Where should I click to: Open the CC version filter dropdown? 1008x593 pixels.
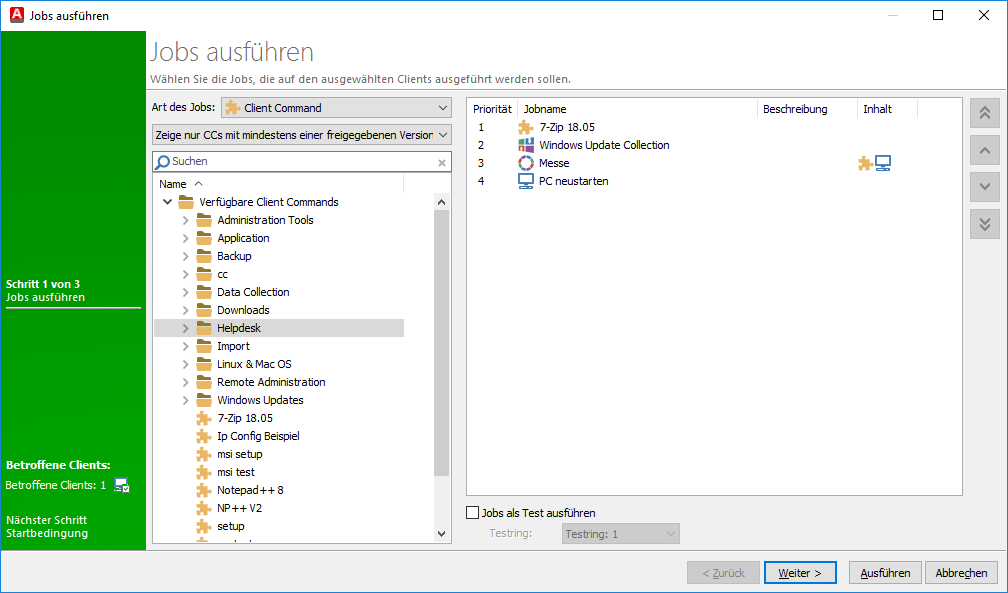pos(302,135)
